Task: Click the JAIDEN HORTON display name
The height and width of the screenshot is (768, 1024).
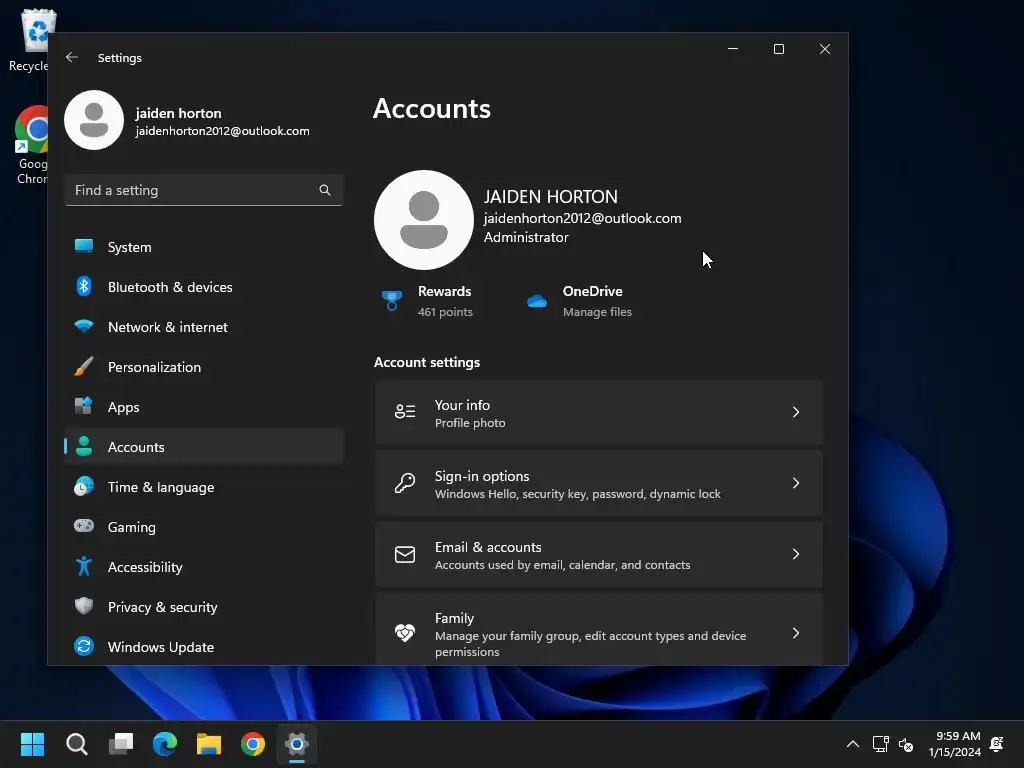Action: point(551,197)
